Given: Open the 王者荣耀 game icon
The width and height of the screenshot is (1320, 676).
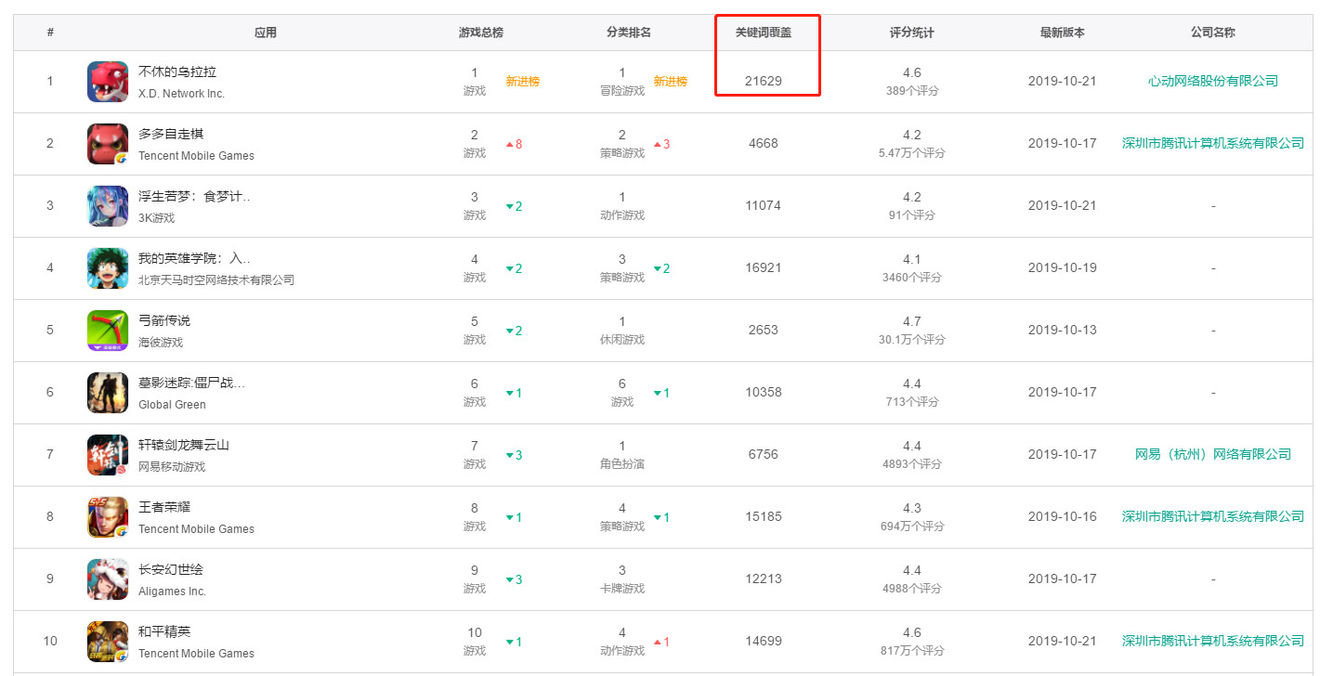Looking at the screenshot, I should coord(107,517).
